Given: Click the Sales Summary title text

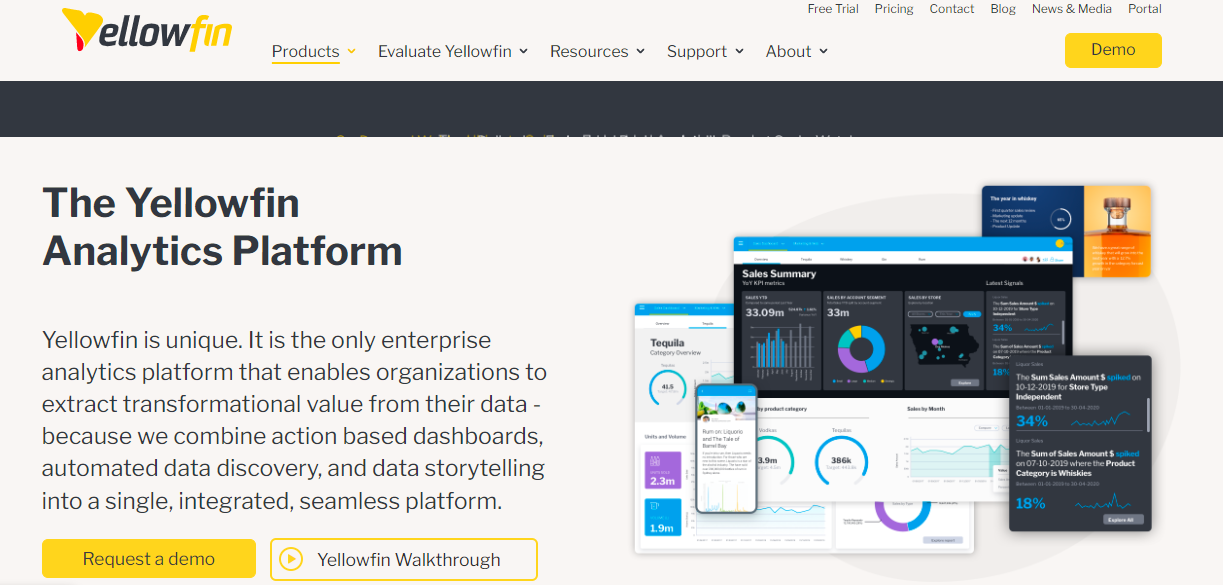Looking at the screenshot, I should [779, 273].
